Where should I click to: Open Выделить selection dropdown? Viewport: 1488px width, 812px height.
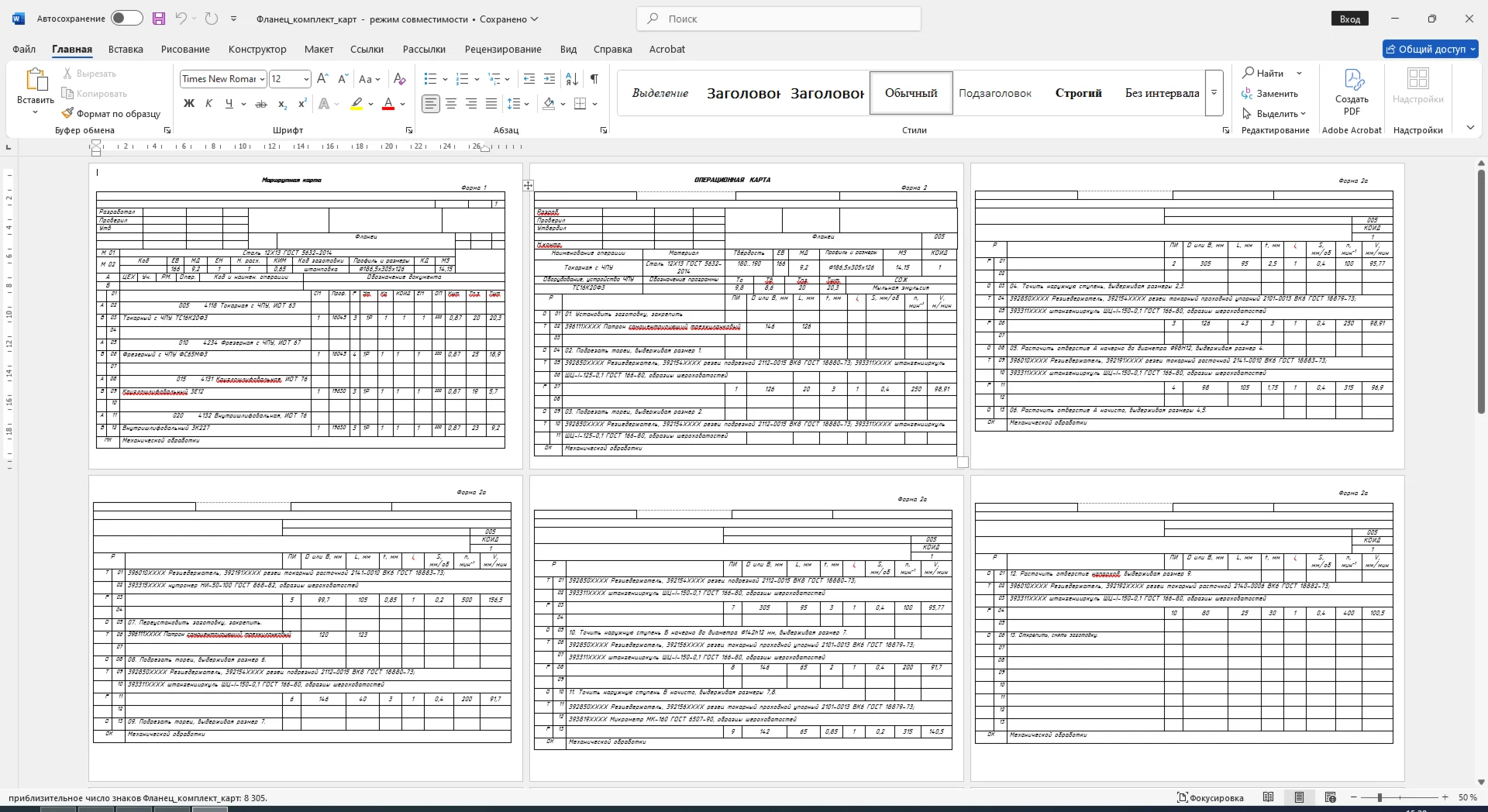1273,114
